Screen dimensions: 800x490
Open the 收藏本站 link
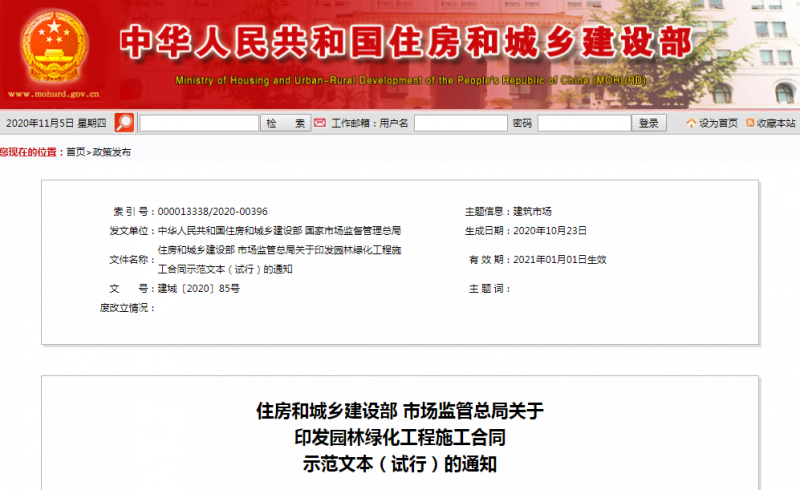(776, 123)
